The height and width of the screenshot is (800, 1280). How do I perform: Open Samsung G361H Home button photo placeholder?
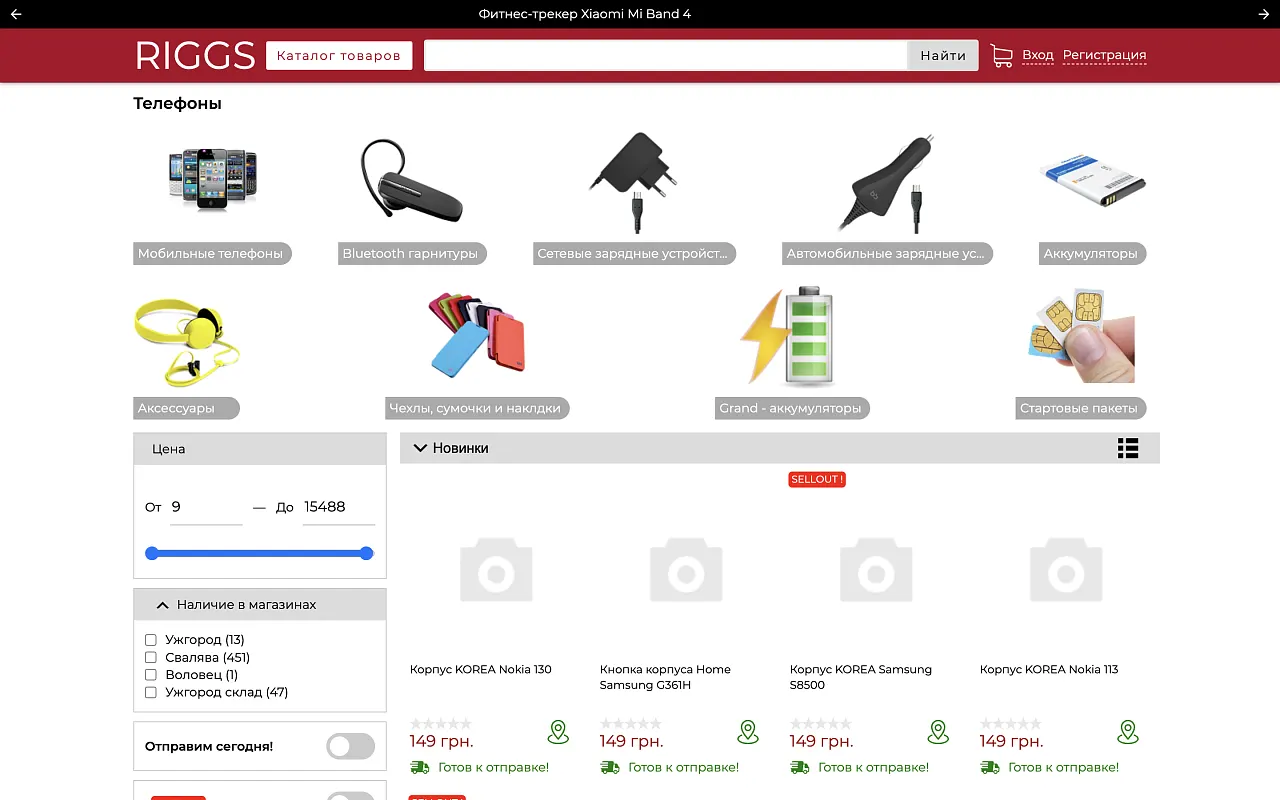pos(686,570)
